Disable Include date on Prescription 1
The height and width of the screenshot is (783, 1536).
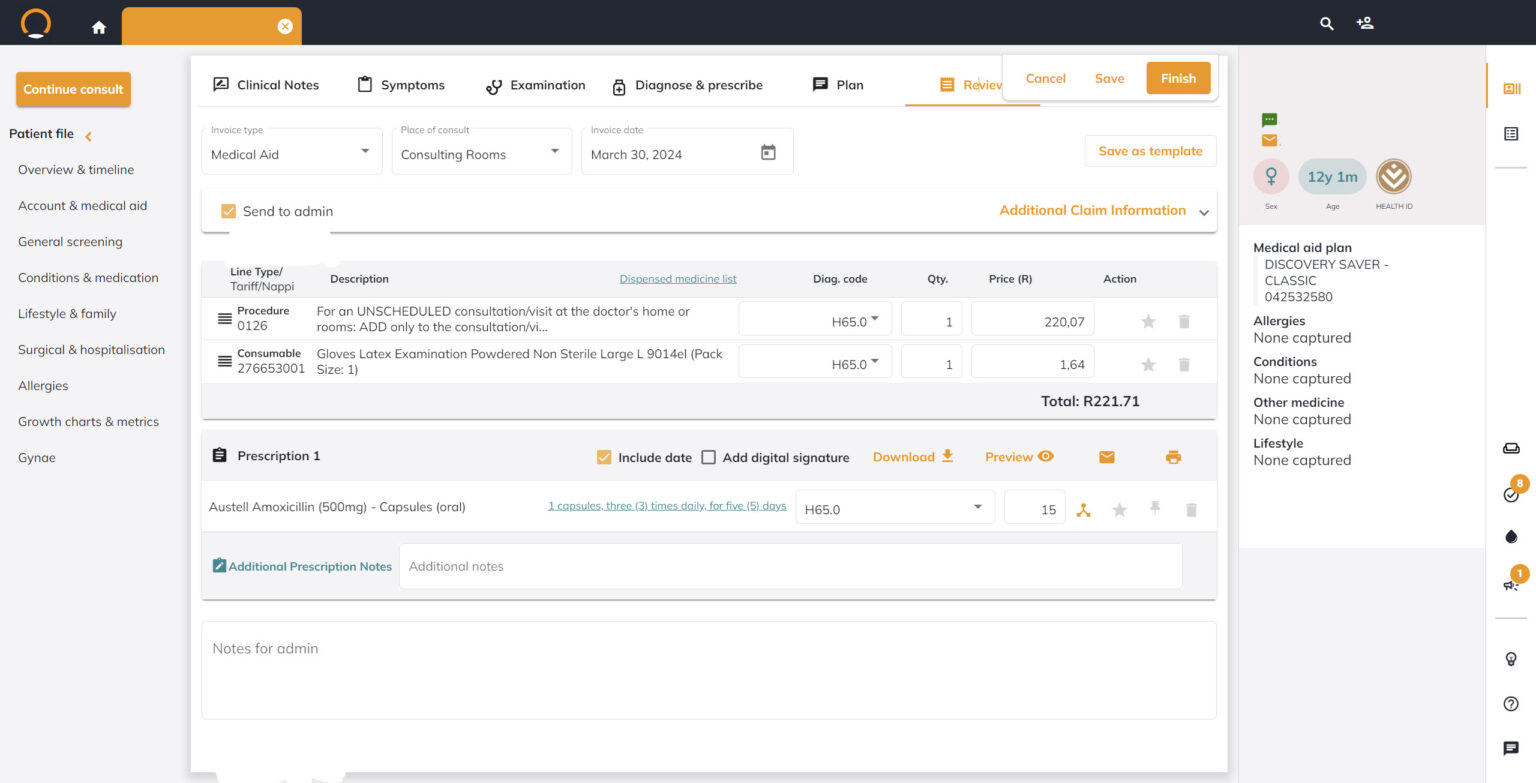pyautogui.click(x=604, y=456)
